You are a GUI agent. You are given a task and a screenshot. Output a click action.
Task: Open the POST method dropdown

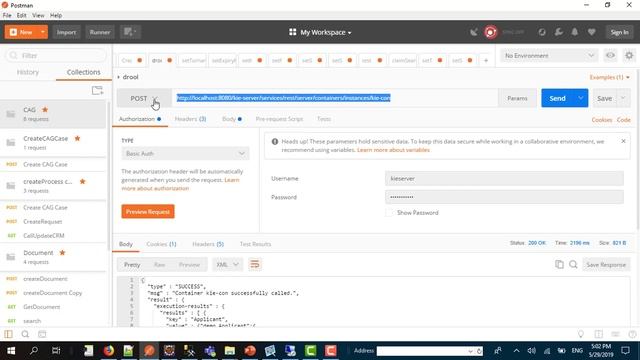coord(144,98)
